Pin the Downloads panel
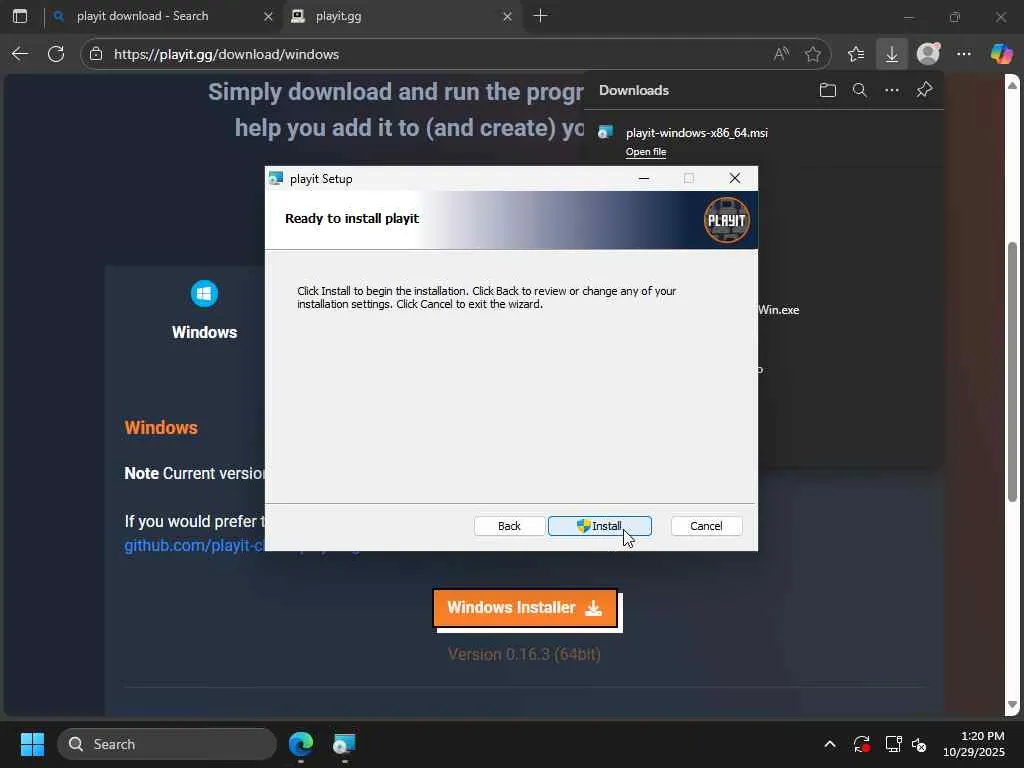The image size is (1024, 768). coord(923,90)
